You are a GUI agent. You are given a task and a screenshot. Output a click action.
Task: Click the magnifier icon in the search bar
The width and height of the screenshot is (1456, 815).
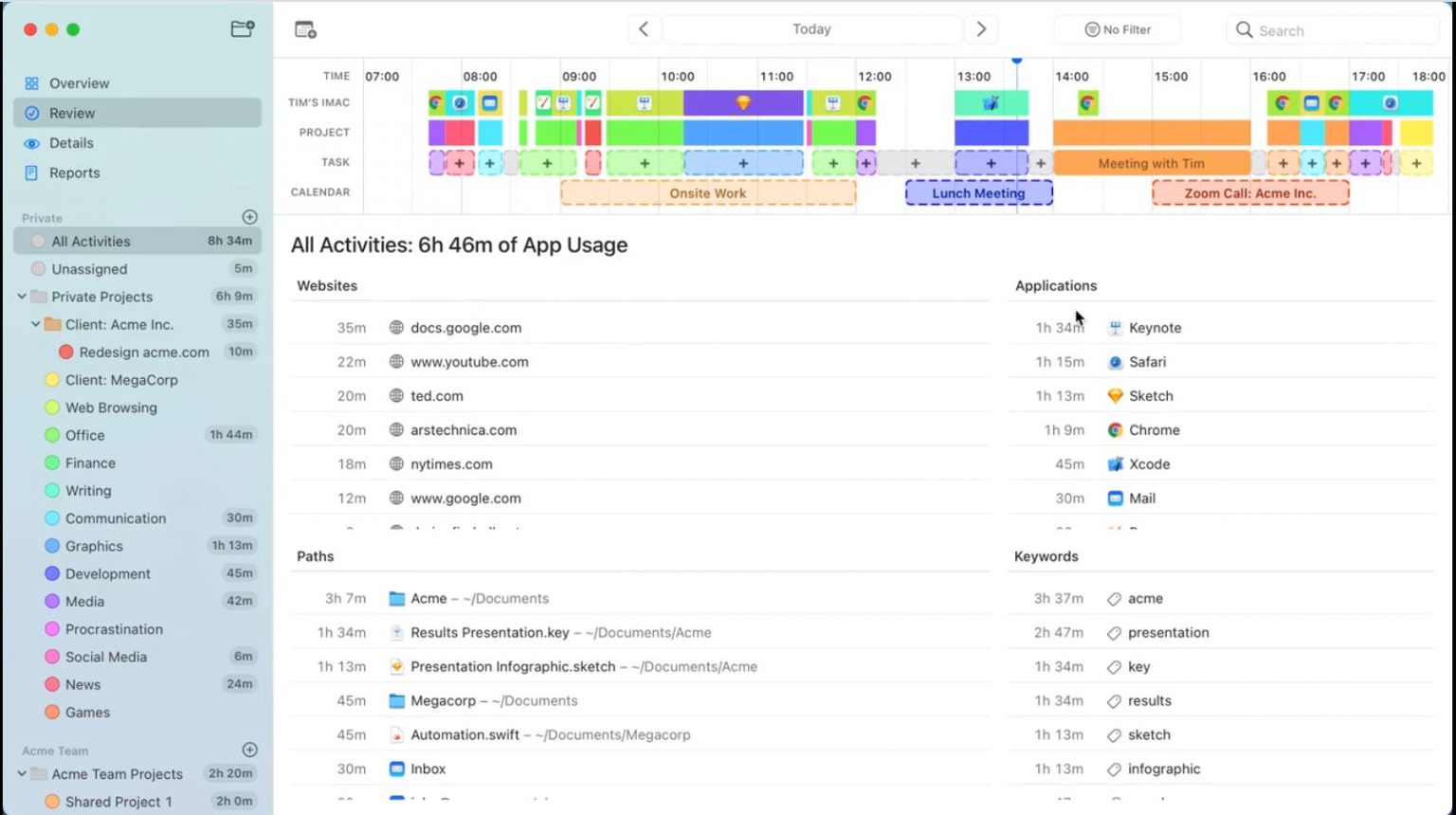tap(1244, 29)
